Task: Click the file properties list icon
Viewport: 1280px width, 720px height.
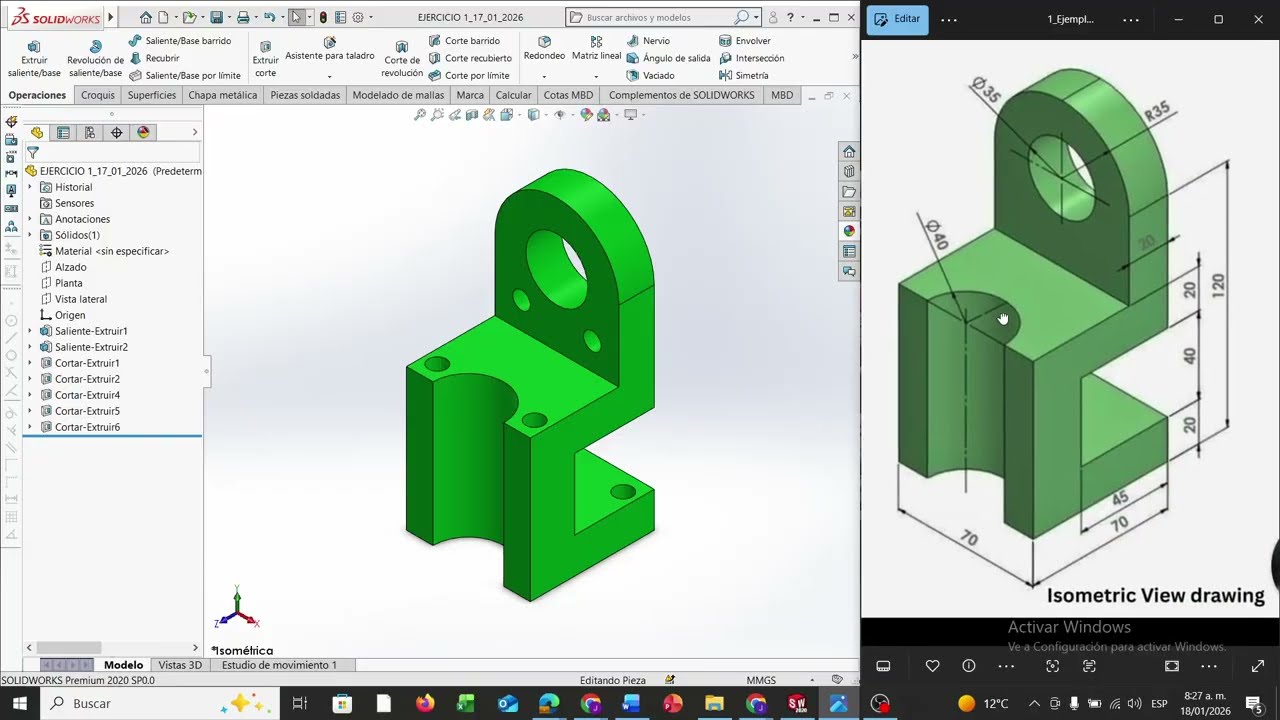Action: pyautogui.click(x=340, y=17)
